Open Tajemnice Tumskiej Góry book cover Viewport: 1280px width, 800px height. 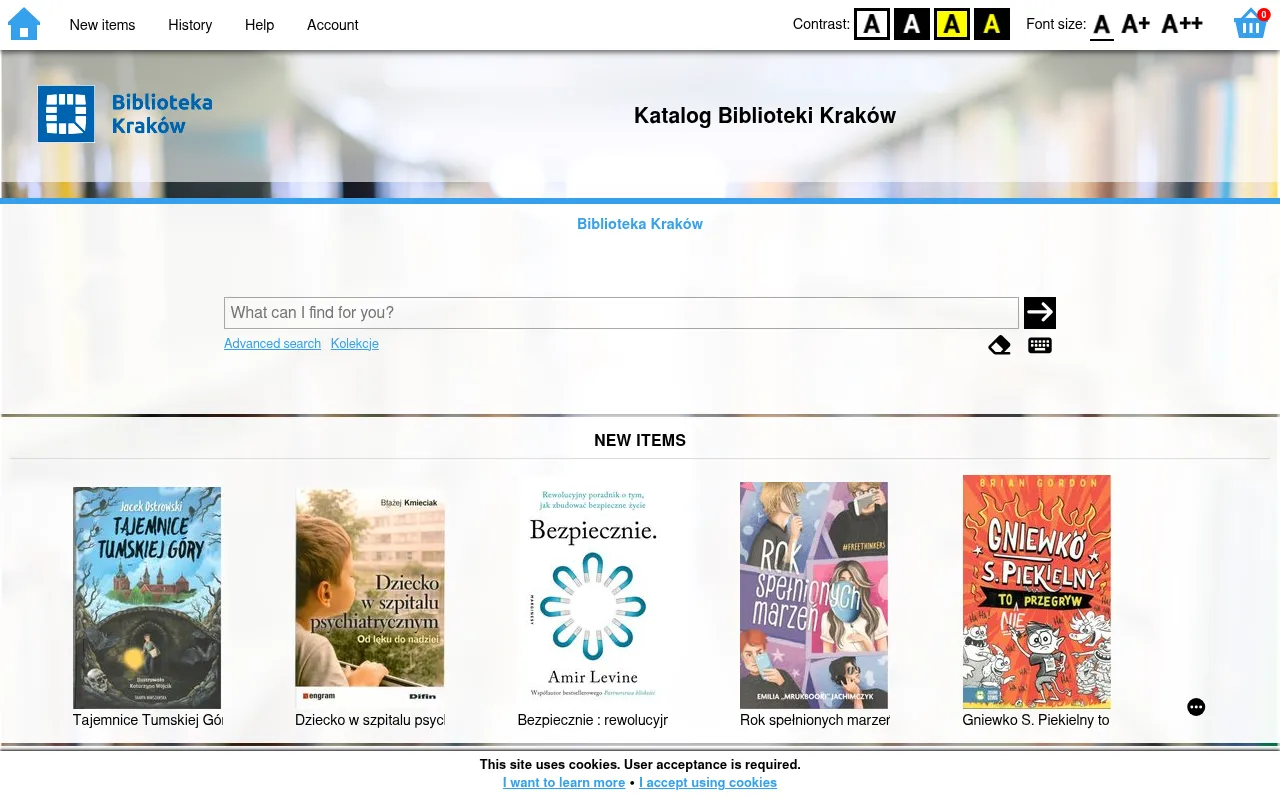point(147,598)
